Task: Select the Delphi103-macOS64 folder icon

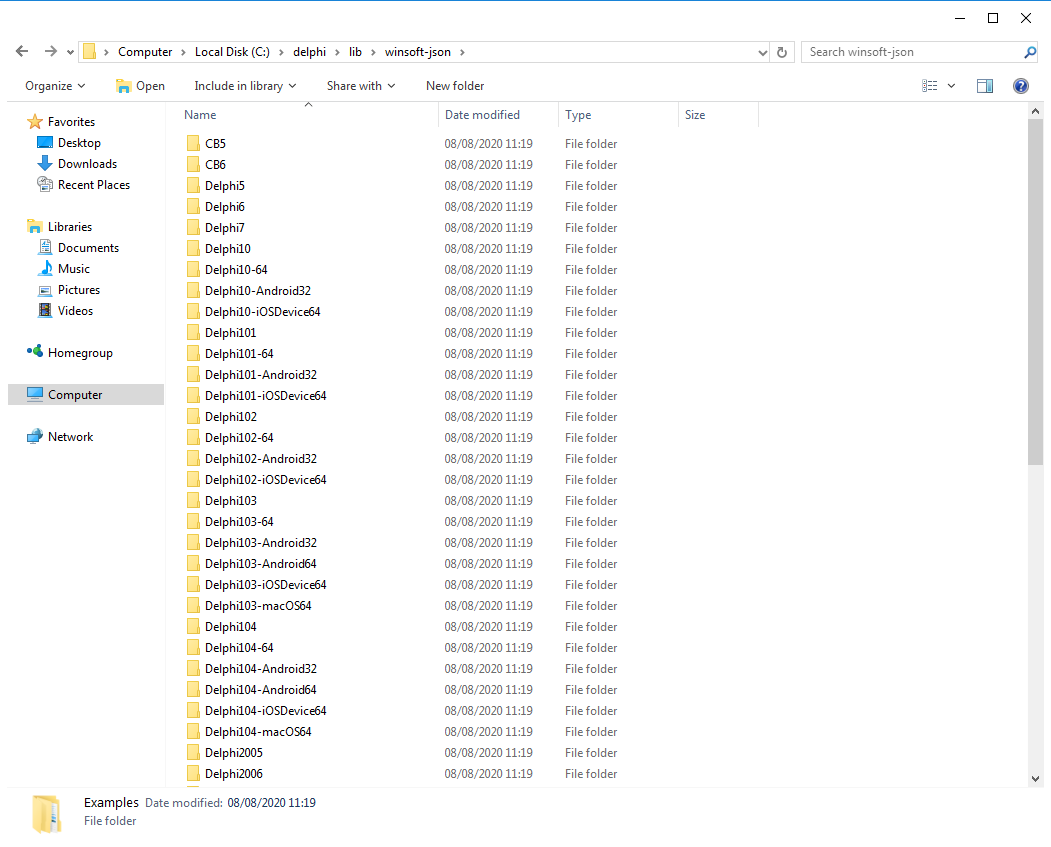Action: (x=193, y=606)
